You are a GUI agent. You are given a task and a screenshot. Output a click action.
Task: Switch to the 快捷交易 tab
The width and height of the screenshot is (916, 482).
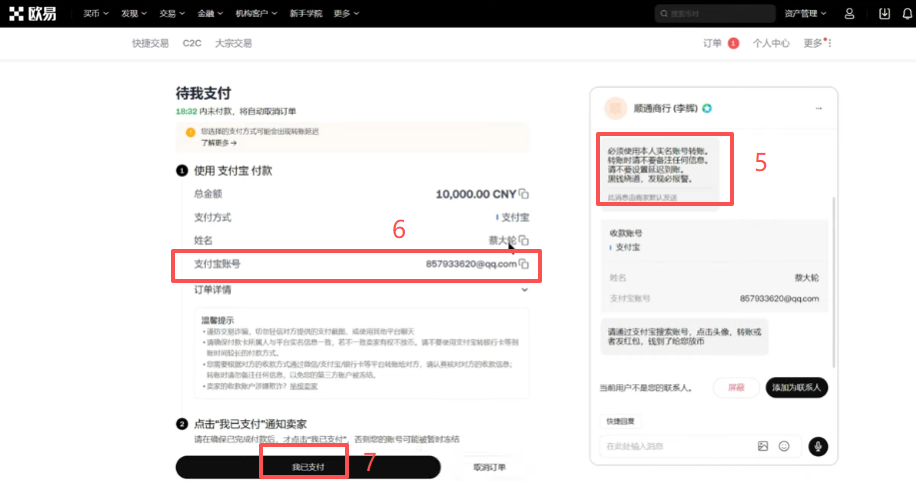tap(150, 43)
